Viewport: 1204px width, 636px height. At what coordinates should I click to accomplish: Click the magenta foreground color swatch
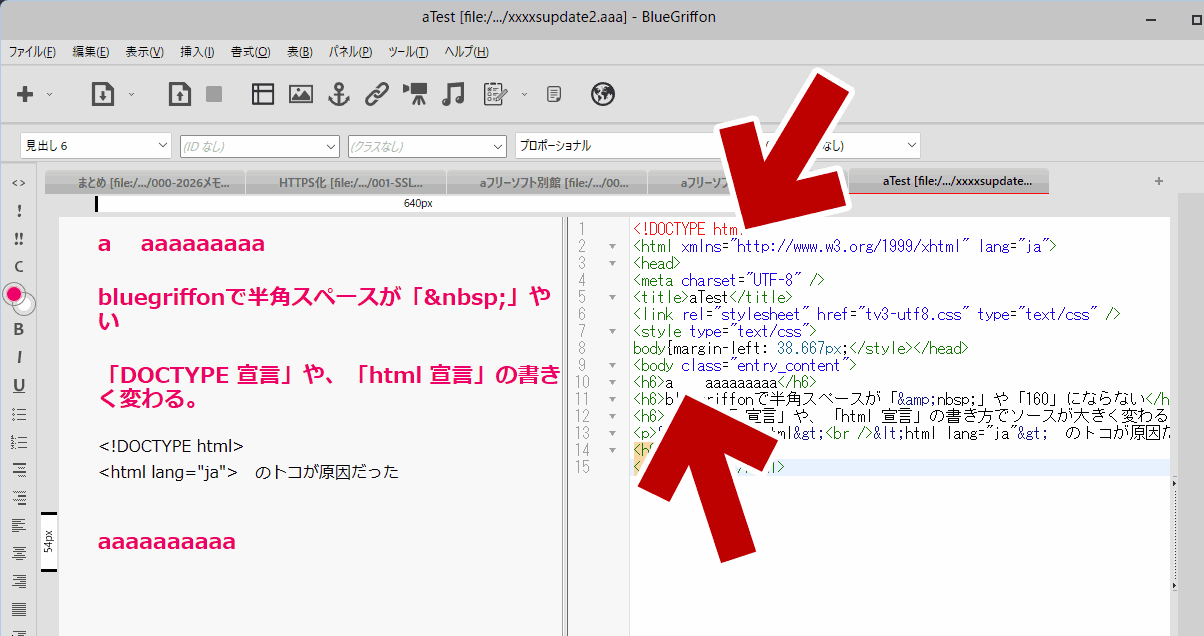point(14,294)
